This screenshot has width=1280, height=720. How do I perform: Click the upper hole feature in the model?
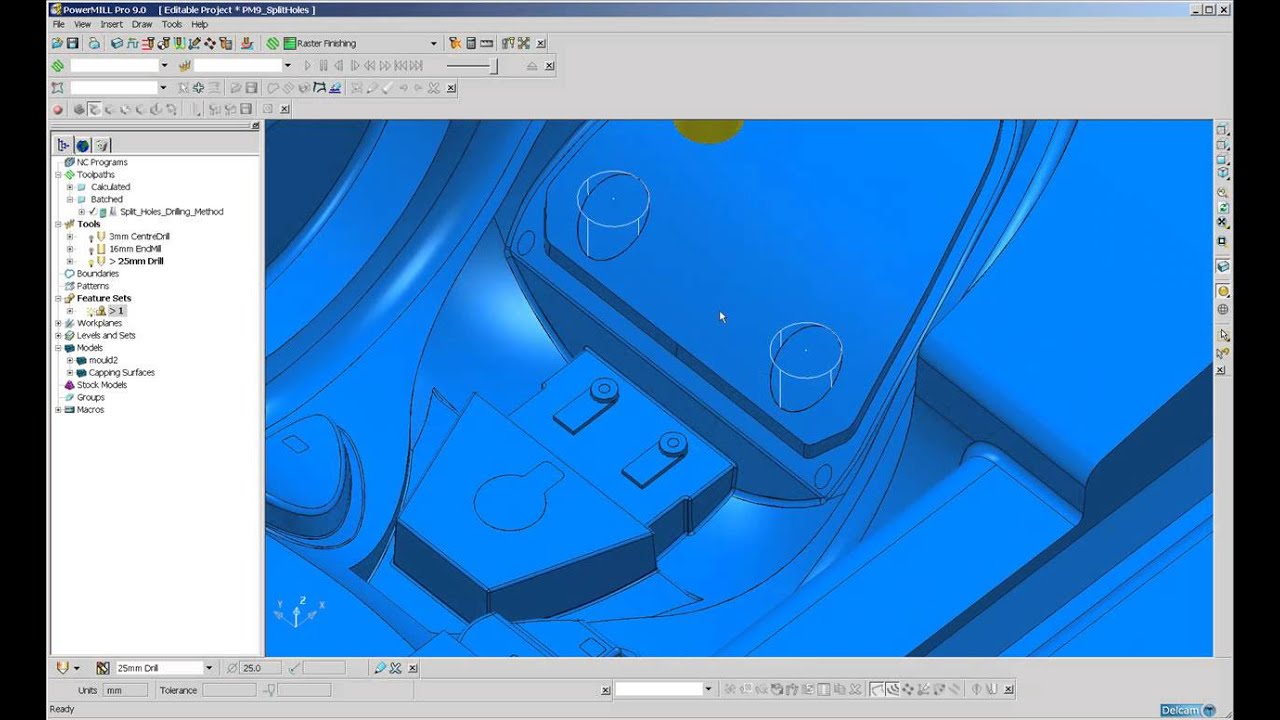coord(613,215)
